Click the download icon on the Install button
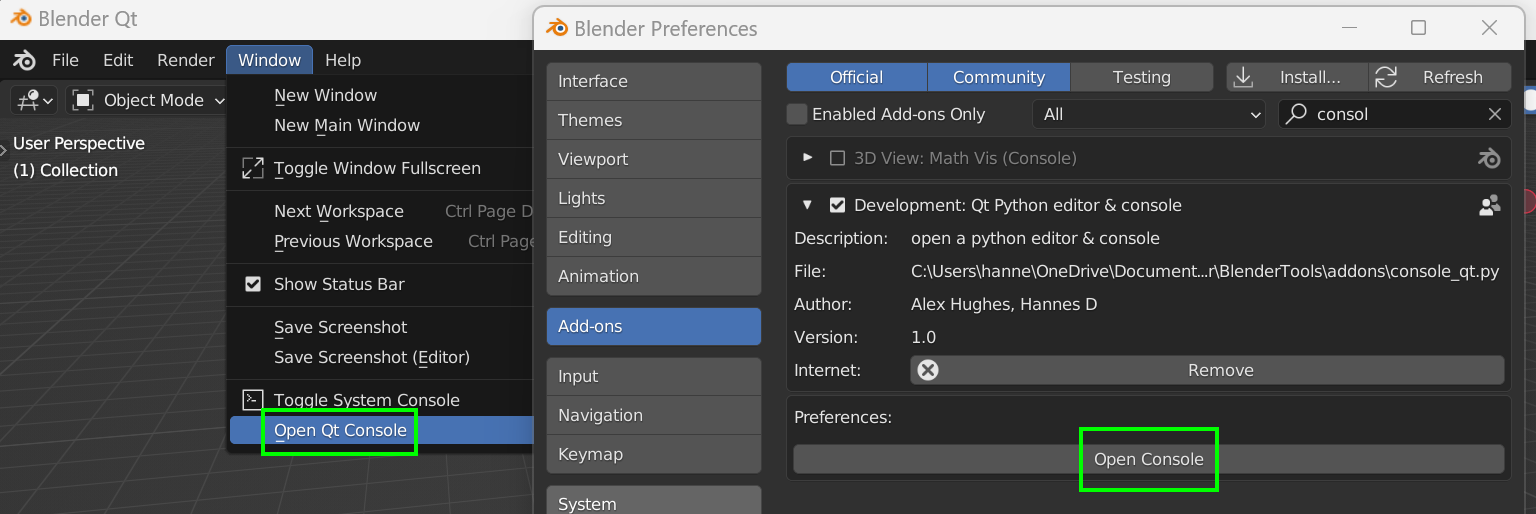The image size is (1536, 514). 1243,77
